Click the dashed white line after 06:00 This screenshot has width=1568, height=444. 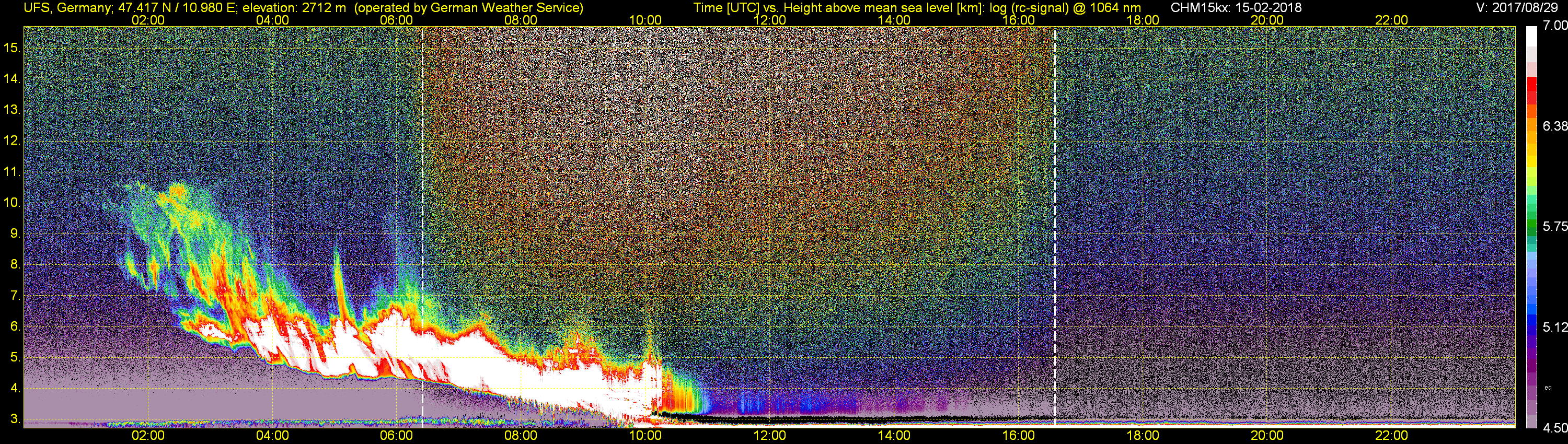click(422, 227)
